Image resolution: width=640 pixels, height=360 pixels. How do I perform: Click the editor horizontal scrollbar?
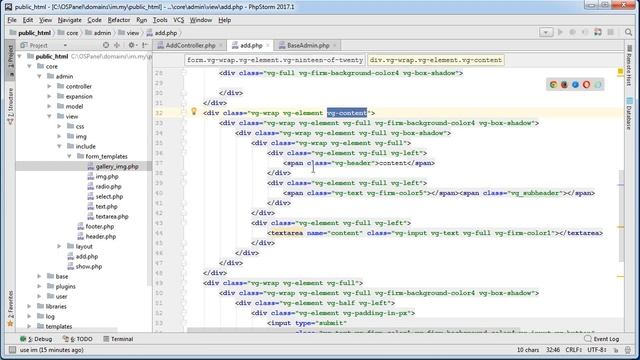pos(353,330)
